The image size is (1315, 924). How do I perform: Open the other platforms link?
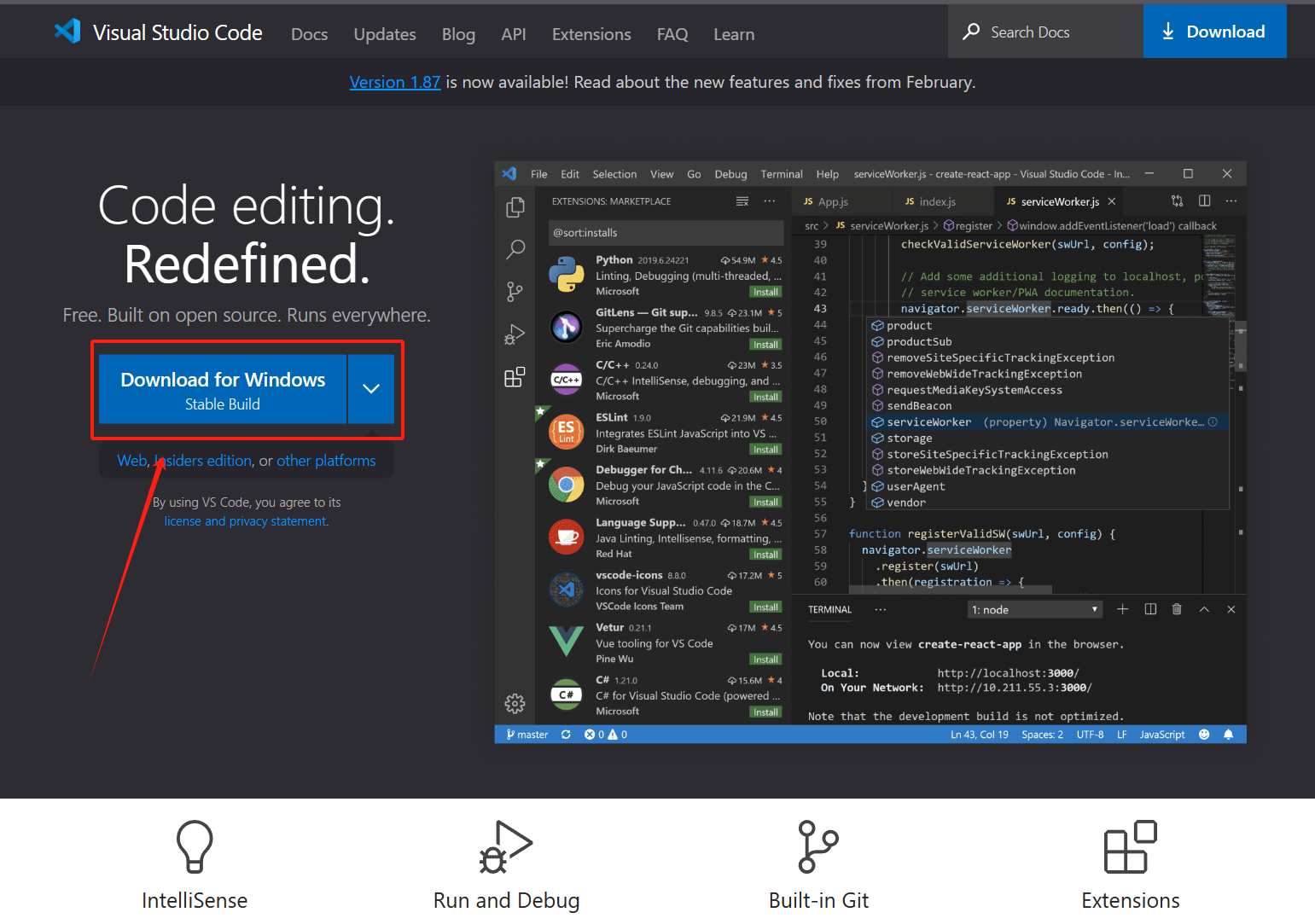(x=326, y=461)
